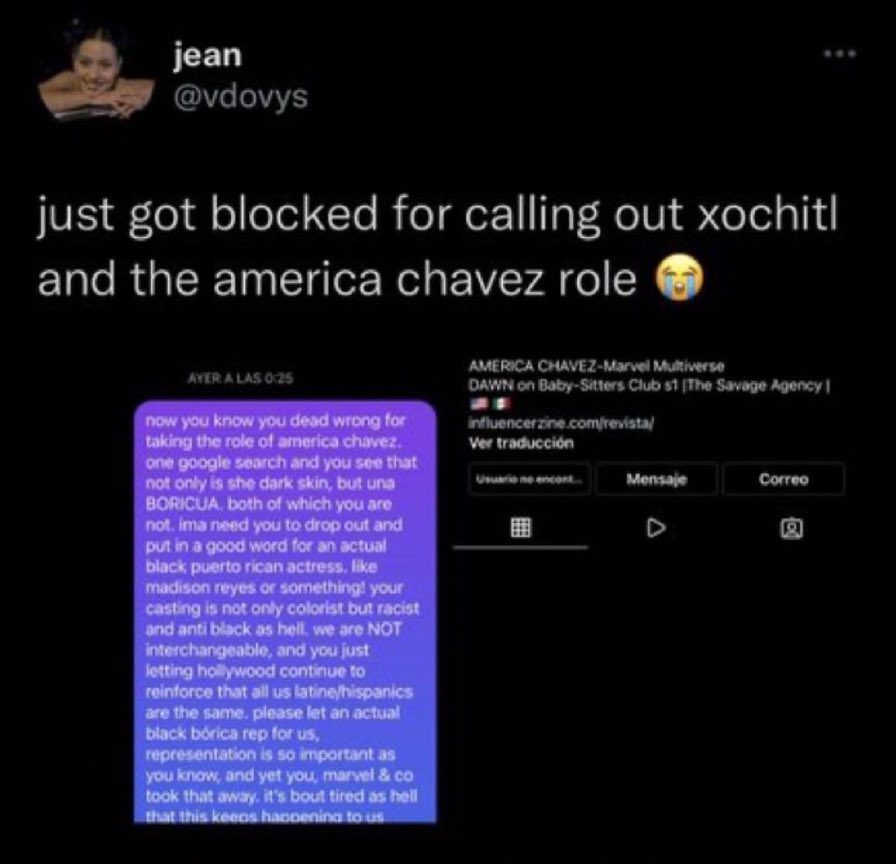Click jean's profile avatar picture
The height and width of the screenshot is (864, 896).
(95, 71)
